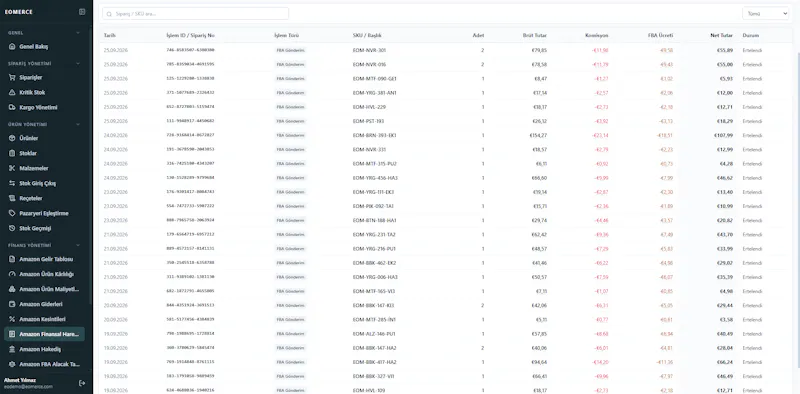The image size is (800, 394).
Task: Select net amount €66,24 cell
Action: point(725,362)
